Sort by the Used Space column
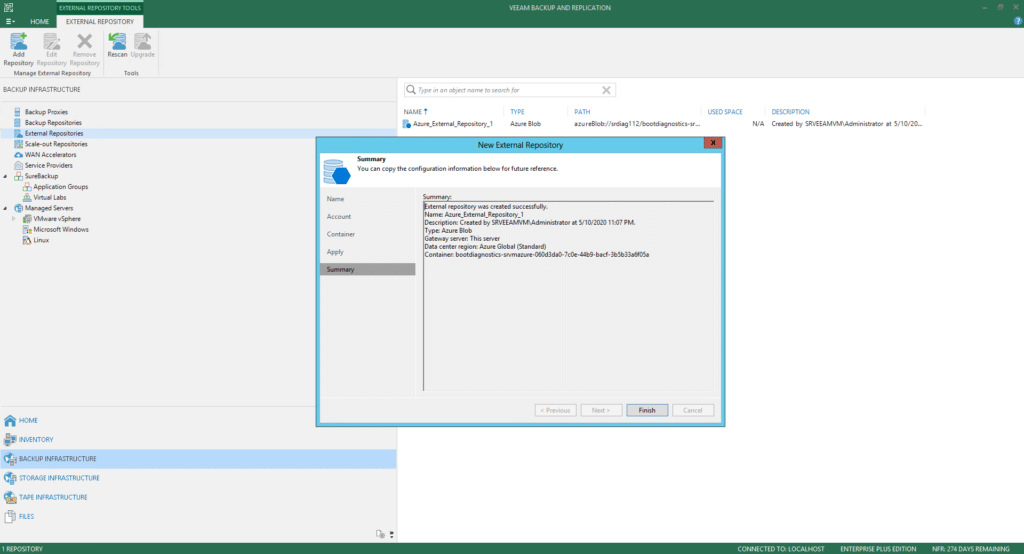The height and width of the screenshot is (554, 1024). [x=725, y=112]
